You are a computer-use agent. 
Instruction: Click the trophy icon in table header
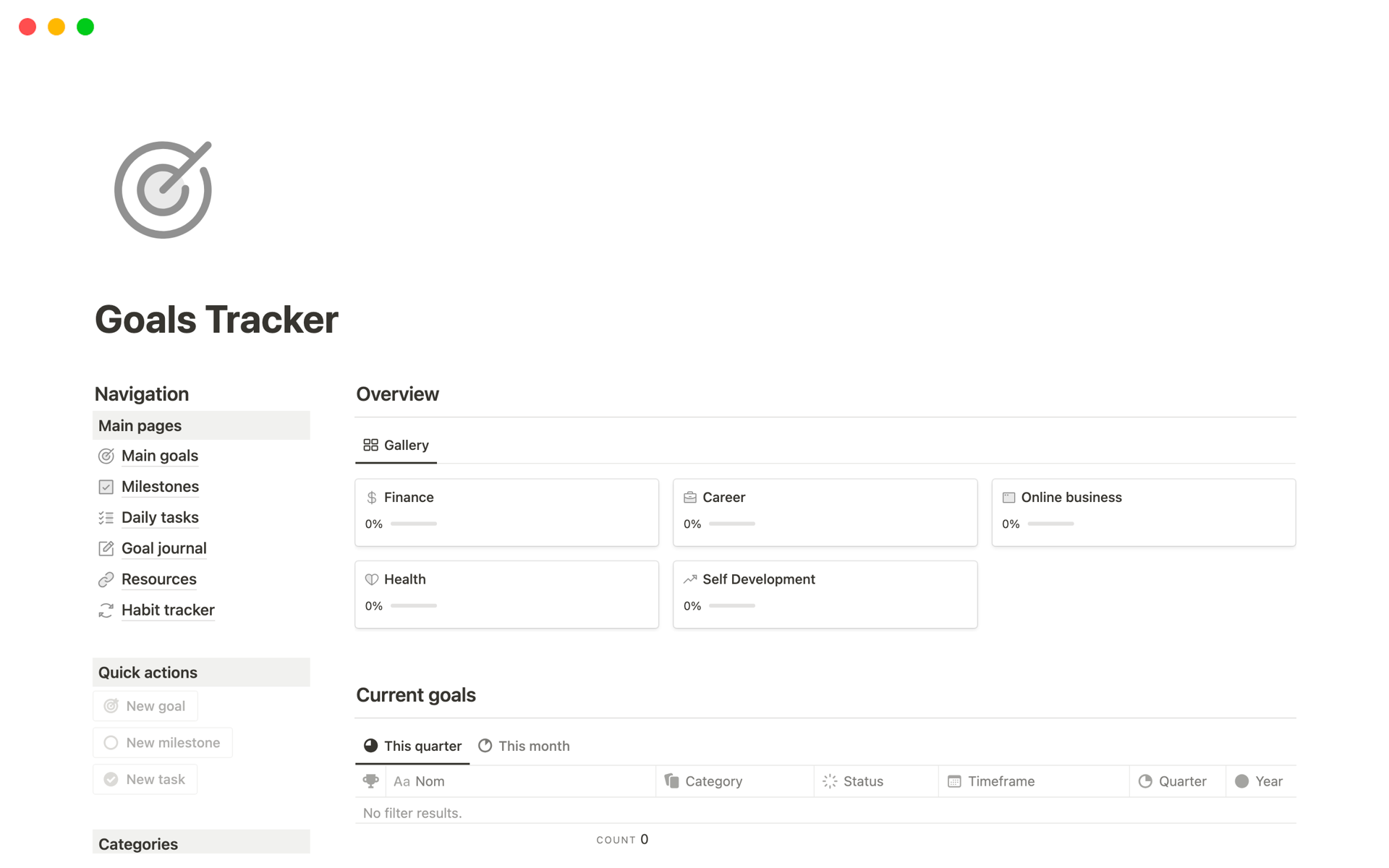tap(370, 781)
